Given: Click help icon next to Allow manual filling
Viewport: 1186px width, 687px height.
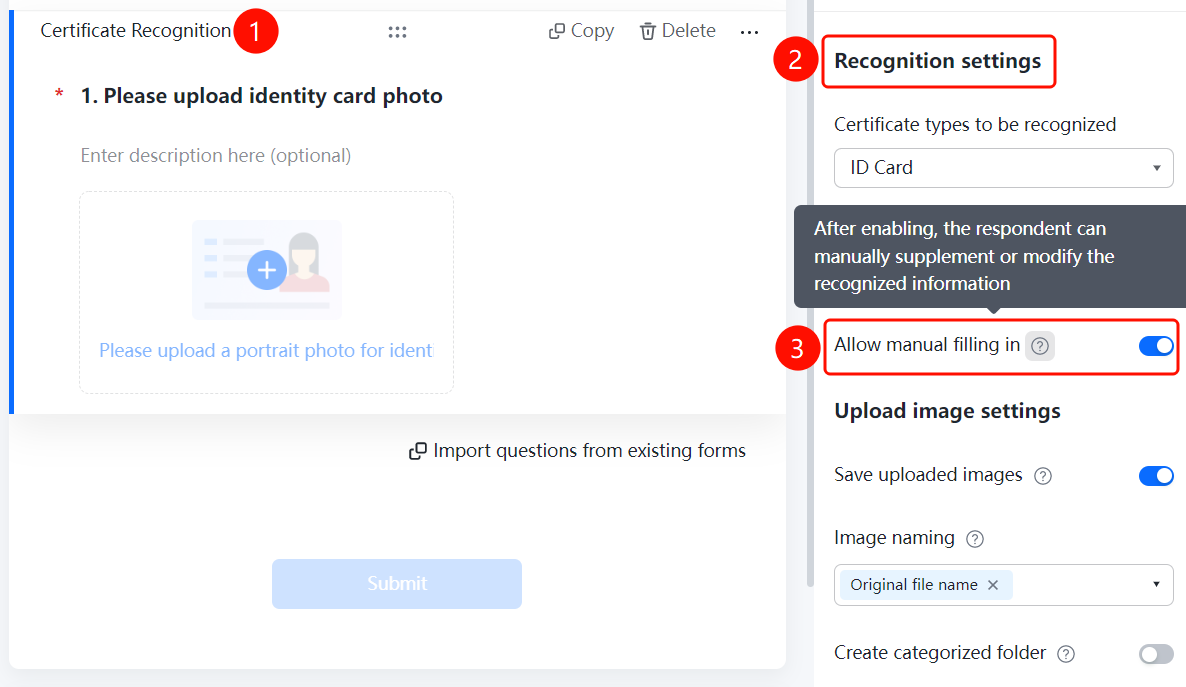Looking at the screenshot, I should point(1040,346).
